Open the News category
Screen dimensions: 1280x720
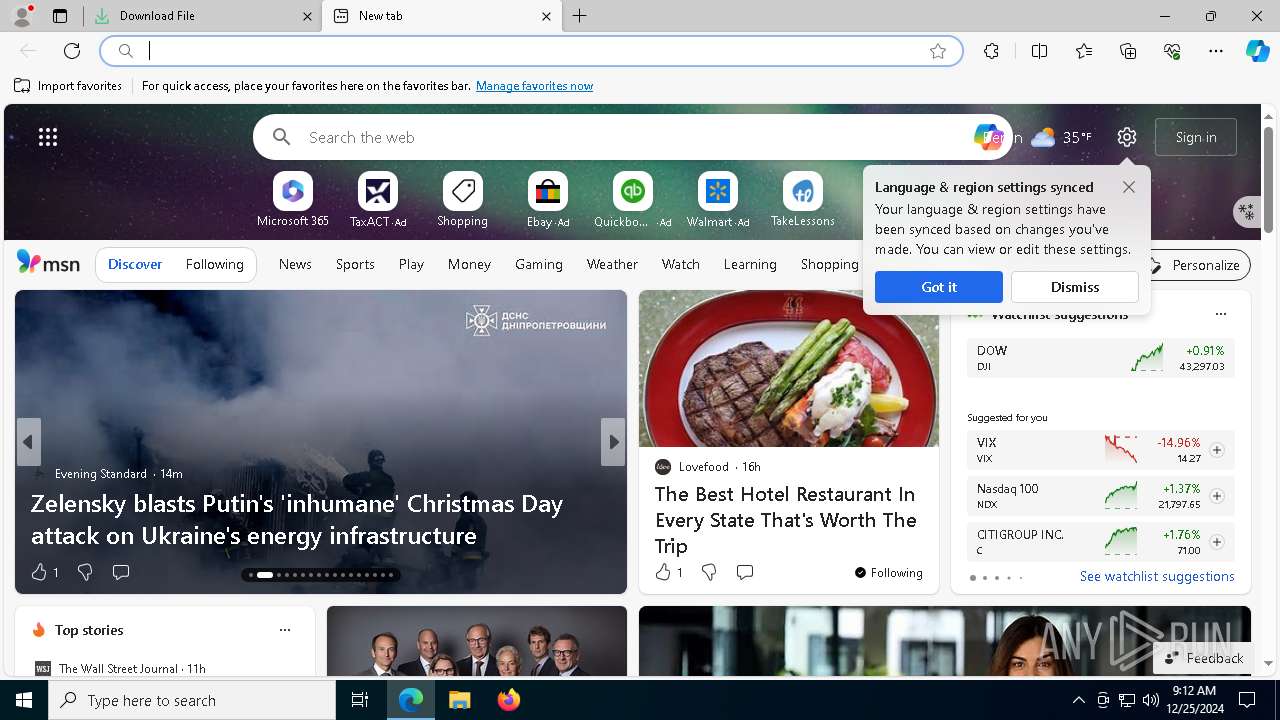point(295,264)
